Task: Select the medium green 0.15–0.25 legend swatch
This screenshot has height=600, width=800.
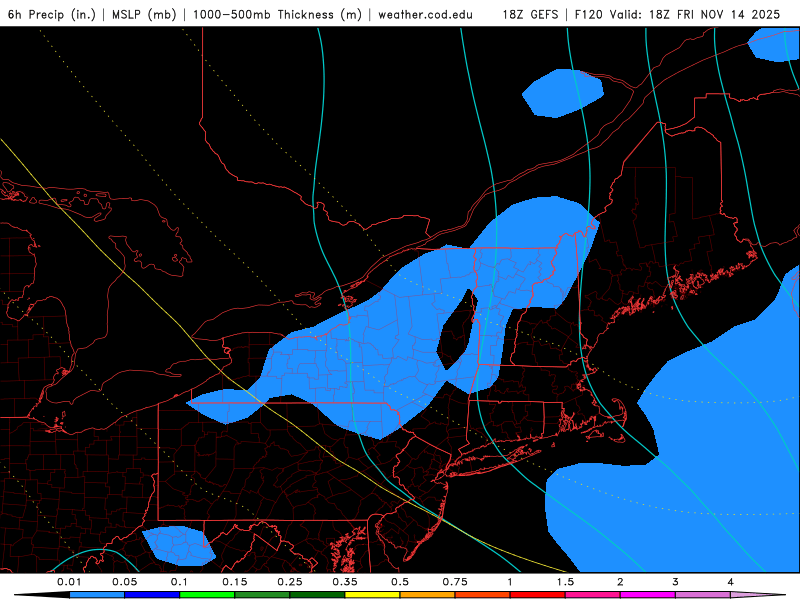Action: point(262,595)
